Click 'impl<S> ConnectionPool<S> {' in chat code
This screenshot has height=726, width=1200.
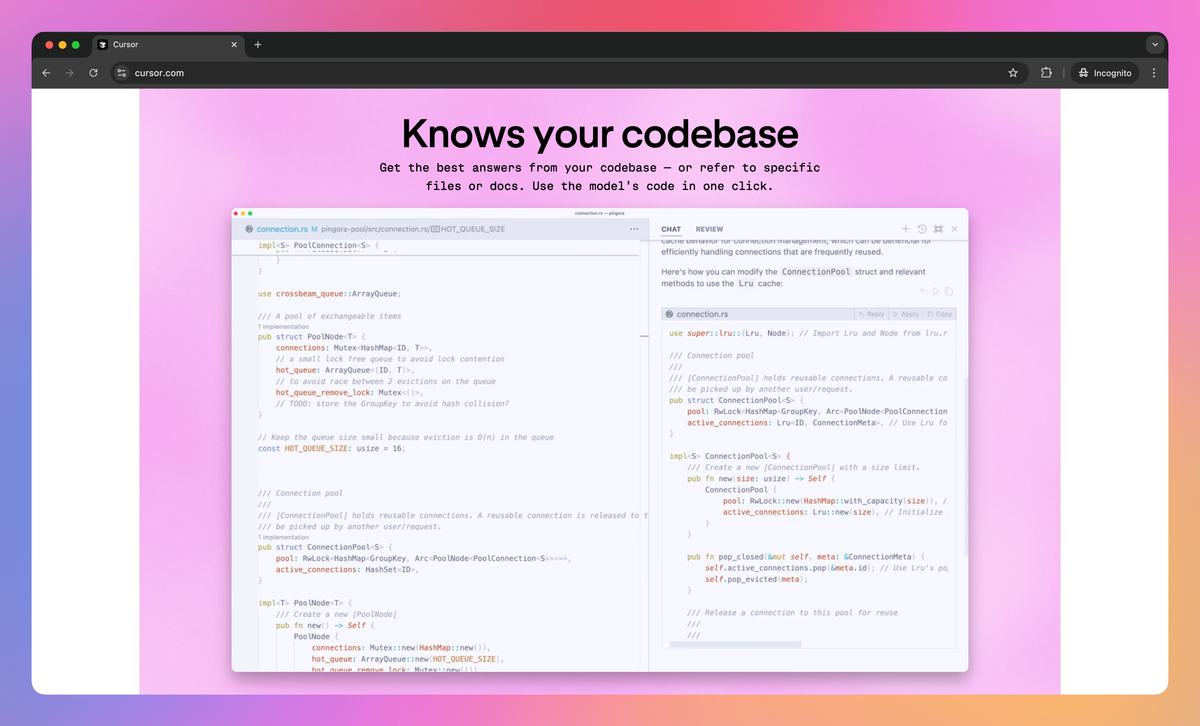(x=729, y=456)
